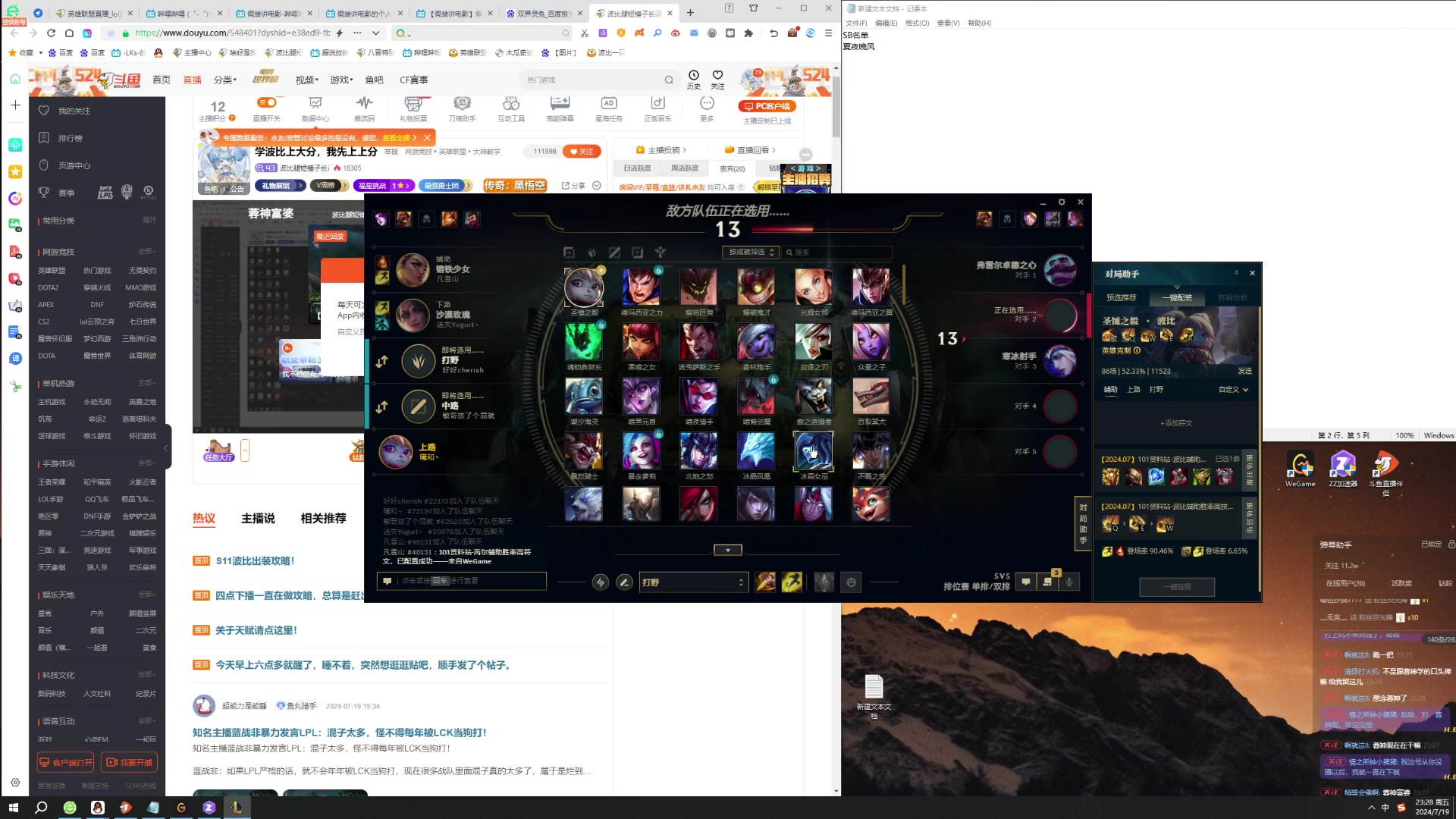Open the 按成就筛选 sort dropdown
This screenshot has width=1456, height=819.
click(x=750, y=253)
